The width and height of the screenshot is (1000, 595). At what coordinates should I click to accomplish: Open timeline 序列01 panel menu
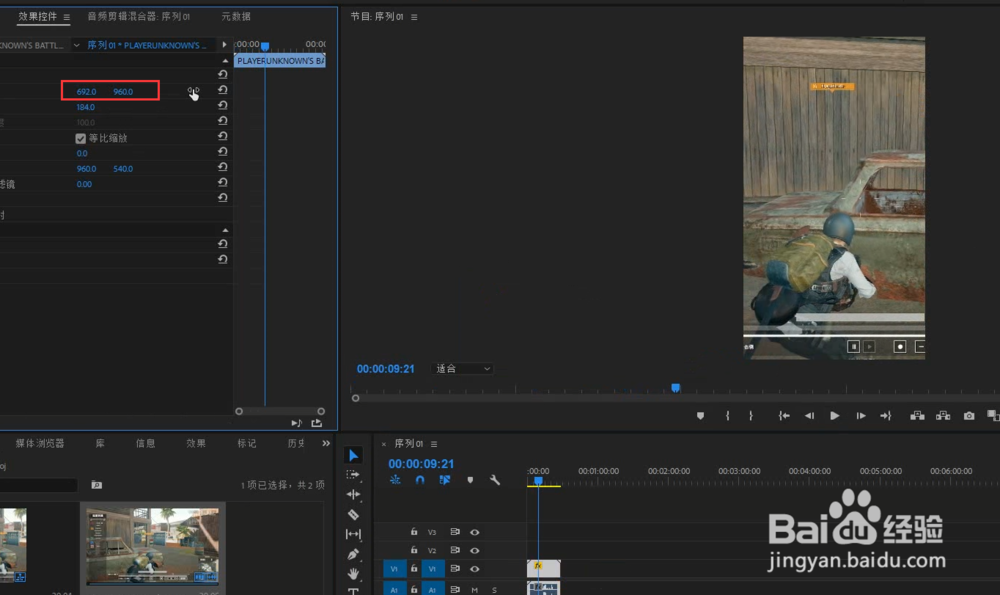click(434, 444)
